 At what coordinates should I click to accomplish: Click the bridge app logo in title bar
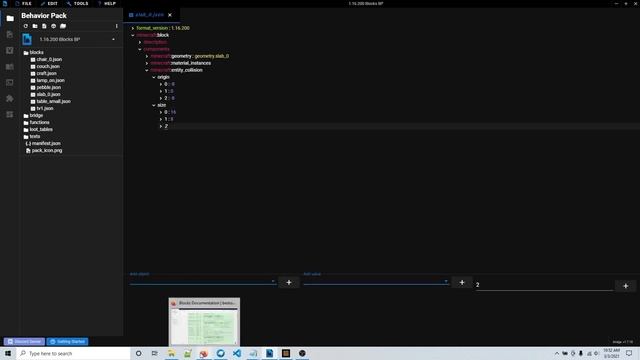click(x=5, y=3)
